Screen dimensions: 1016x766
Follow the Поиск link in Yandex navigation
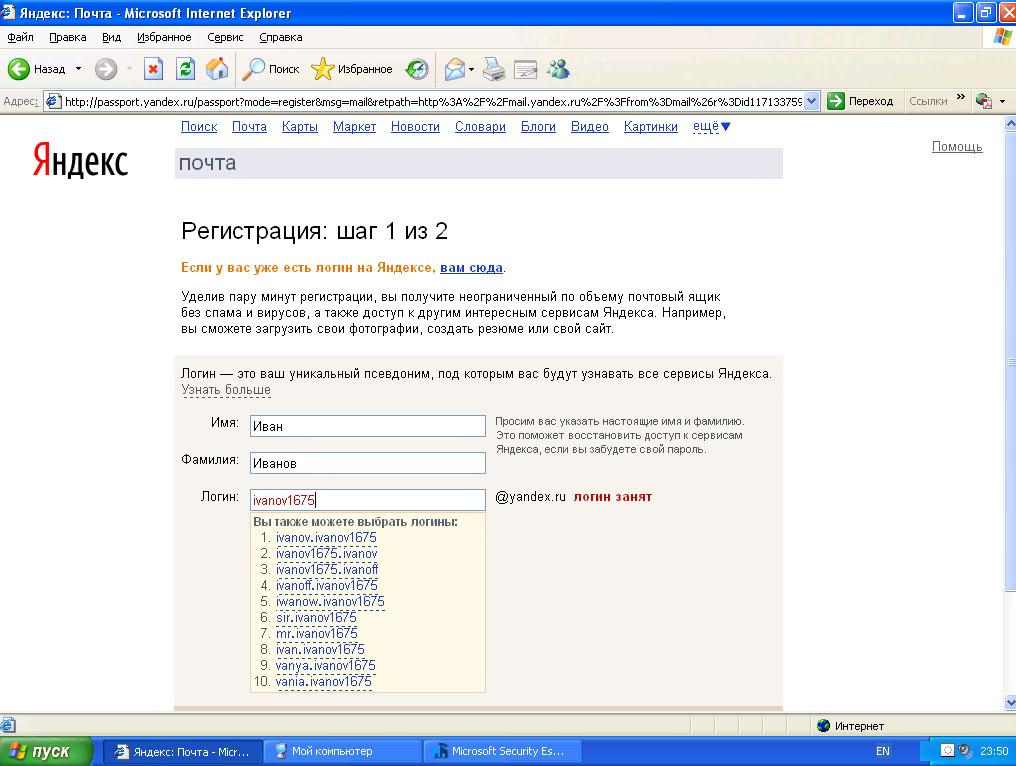(x=199, y=126)
